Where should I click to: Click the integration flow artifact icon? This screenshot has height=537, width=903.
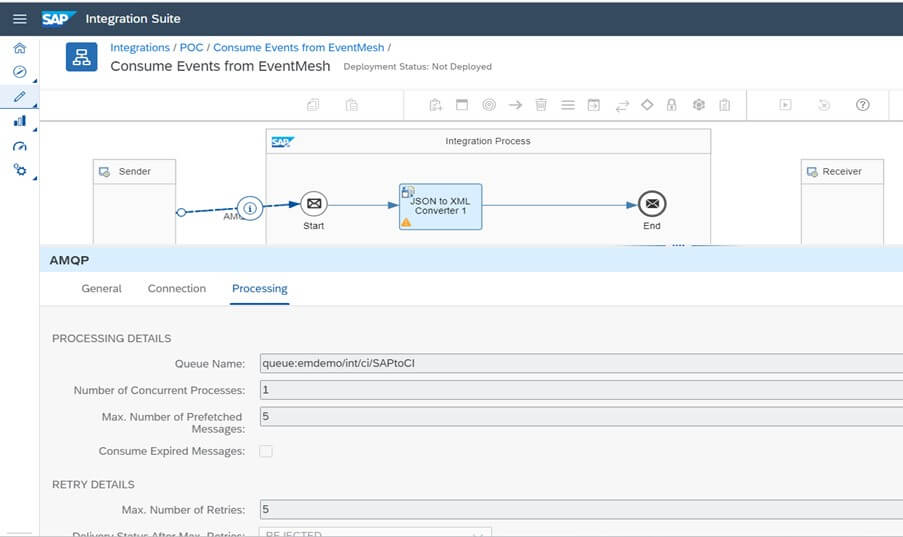(x=81, y=57)
